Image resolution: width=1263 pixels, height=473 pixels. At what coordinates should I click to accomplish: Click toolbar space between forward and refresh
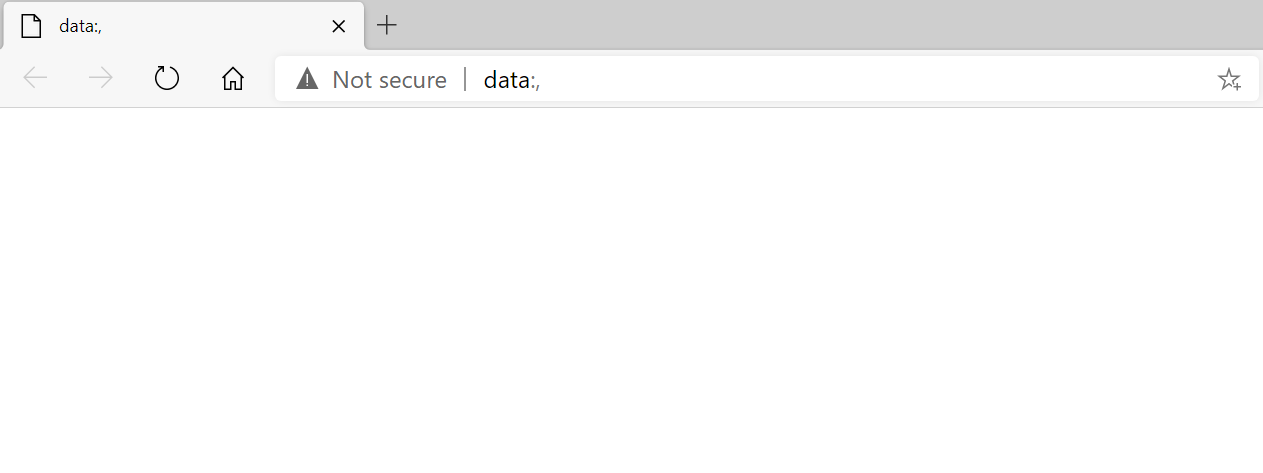134,79
